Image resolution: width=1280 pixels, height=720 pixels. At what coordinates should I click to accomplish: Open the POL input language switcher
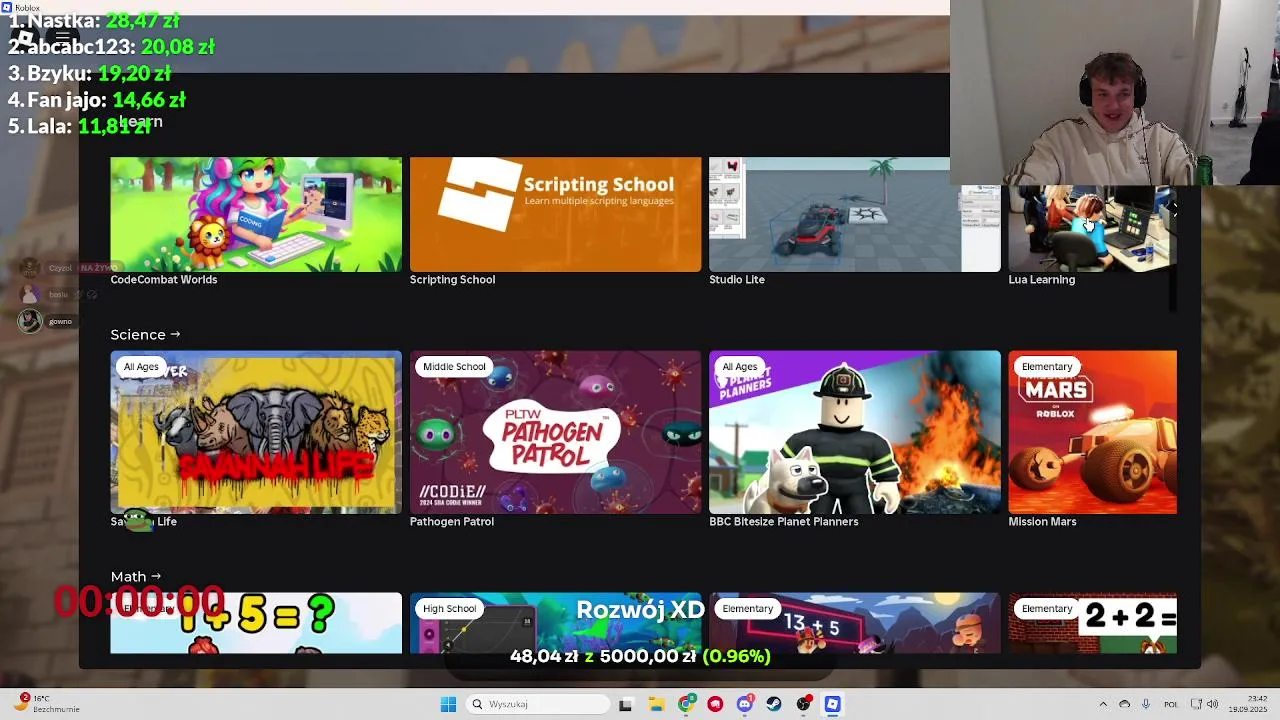1170,704
